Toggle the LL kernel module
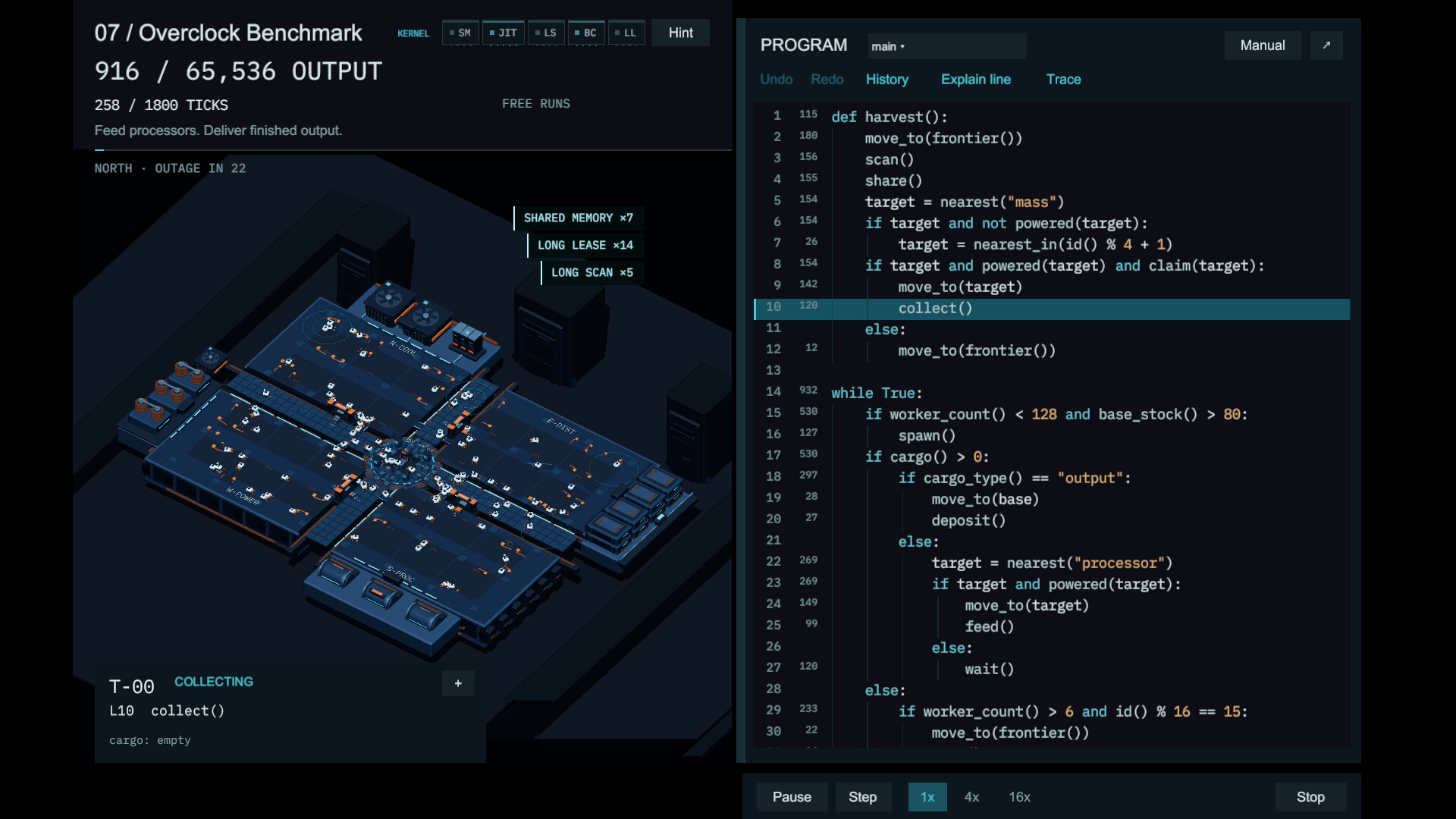The width and height of the screenshot is (1456, 819). 626,33
